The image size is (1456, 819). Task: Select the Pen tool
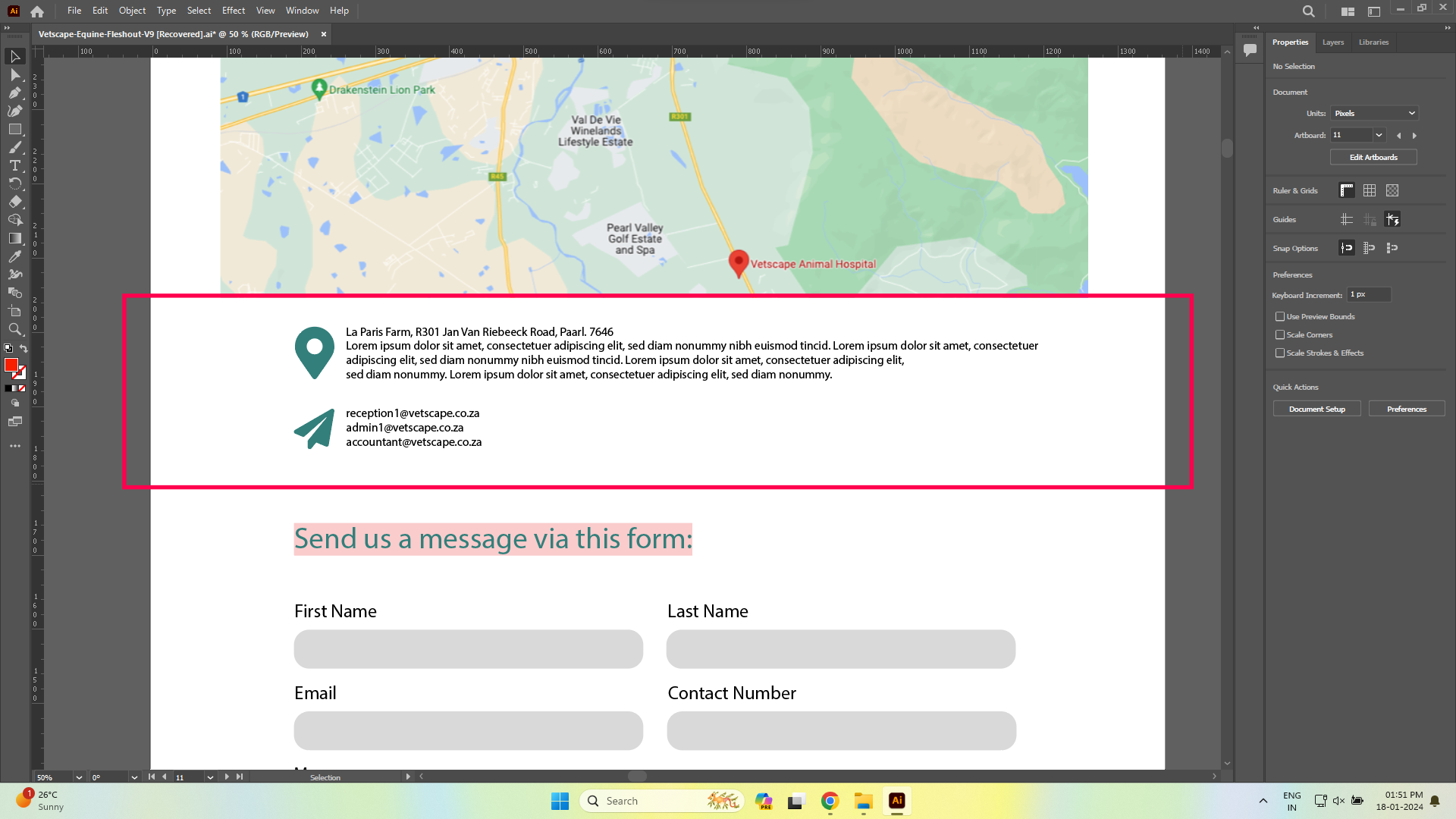tap(14, 93)
